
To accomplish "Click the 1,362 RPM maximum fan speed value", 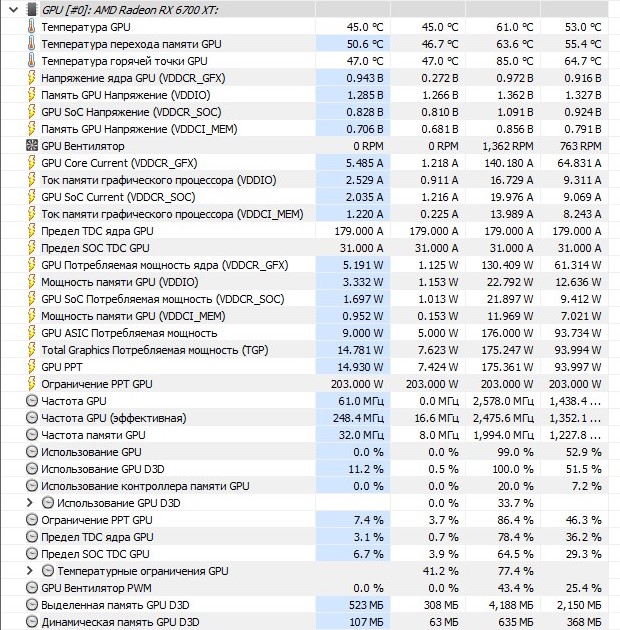I will 508,146.
